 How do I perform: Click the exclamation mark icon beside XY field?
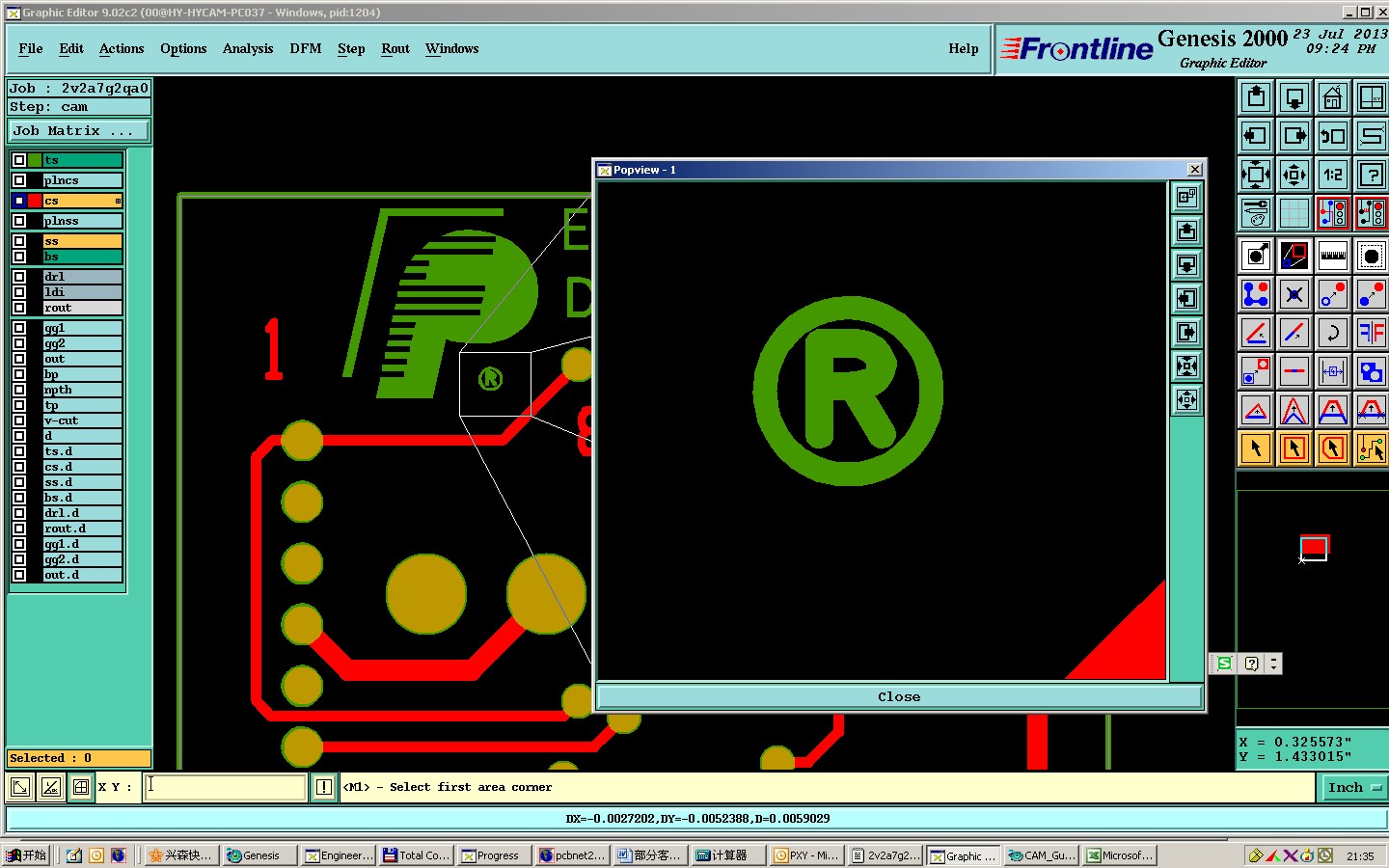[x=324, y=787]
